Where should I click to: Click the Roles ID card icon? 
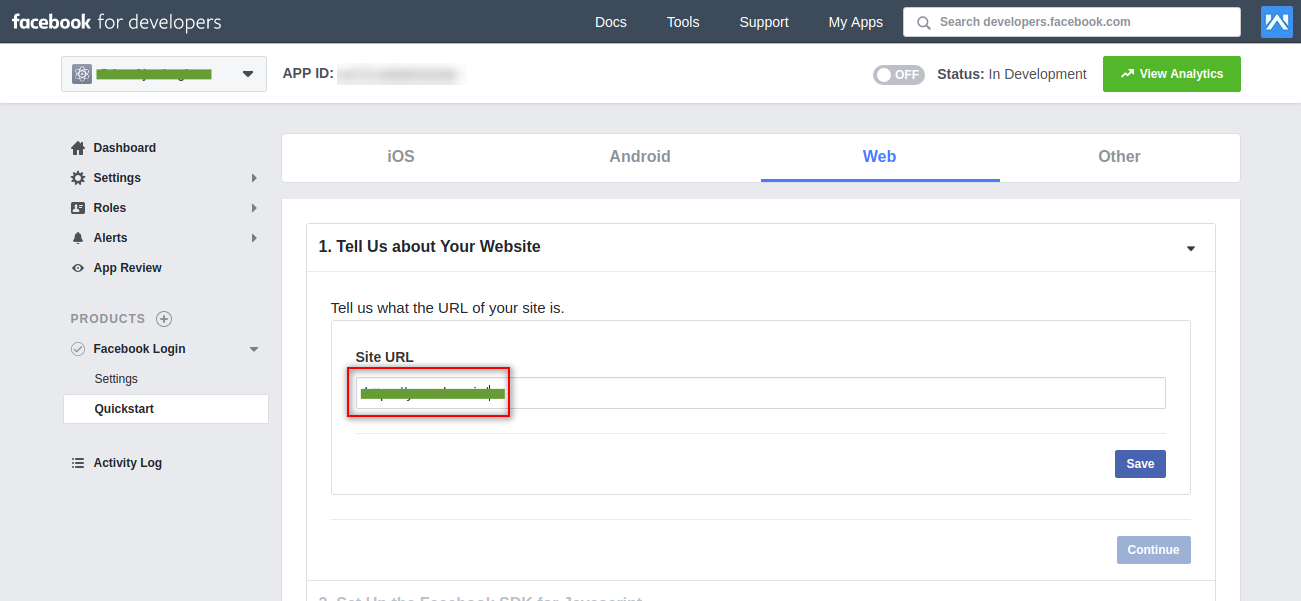point(78,208)
